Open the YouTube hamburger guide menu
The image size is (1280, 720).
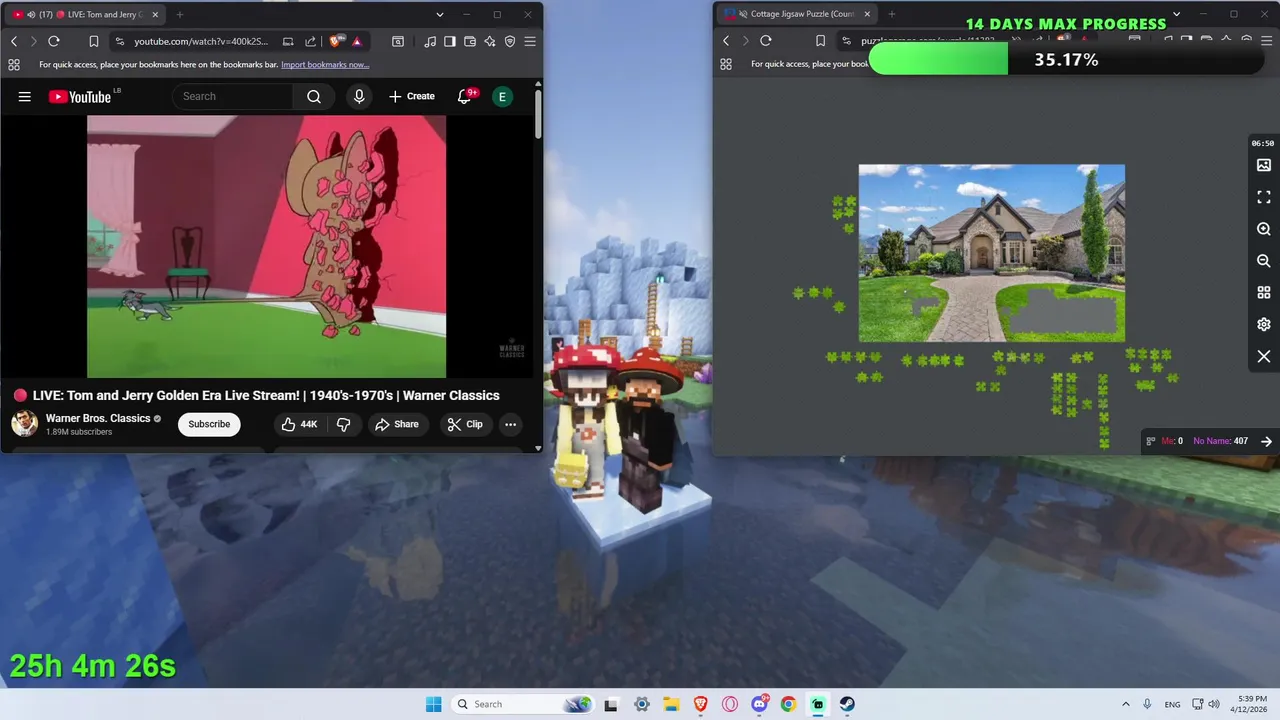[25, 97]
